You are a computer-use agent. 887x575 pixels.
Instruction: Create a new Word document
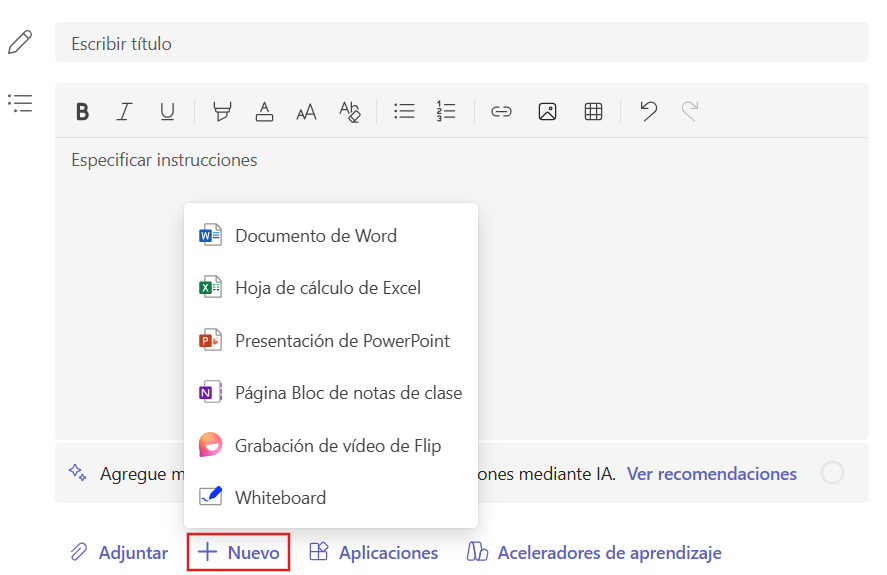[x=331, y=235]
